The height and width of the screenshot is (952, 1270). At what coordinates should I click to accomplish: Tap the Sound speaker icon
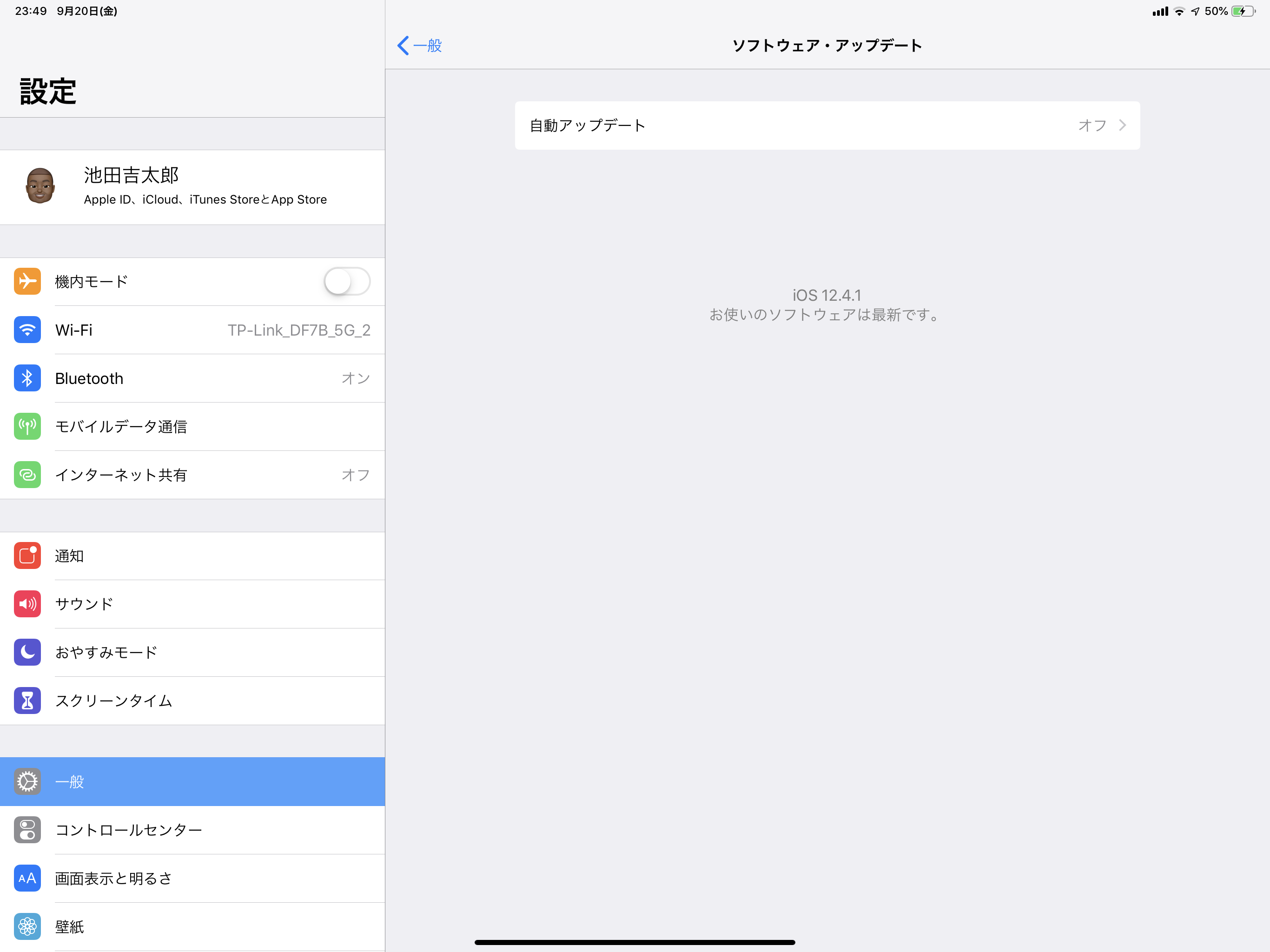27,603
